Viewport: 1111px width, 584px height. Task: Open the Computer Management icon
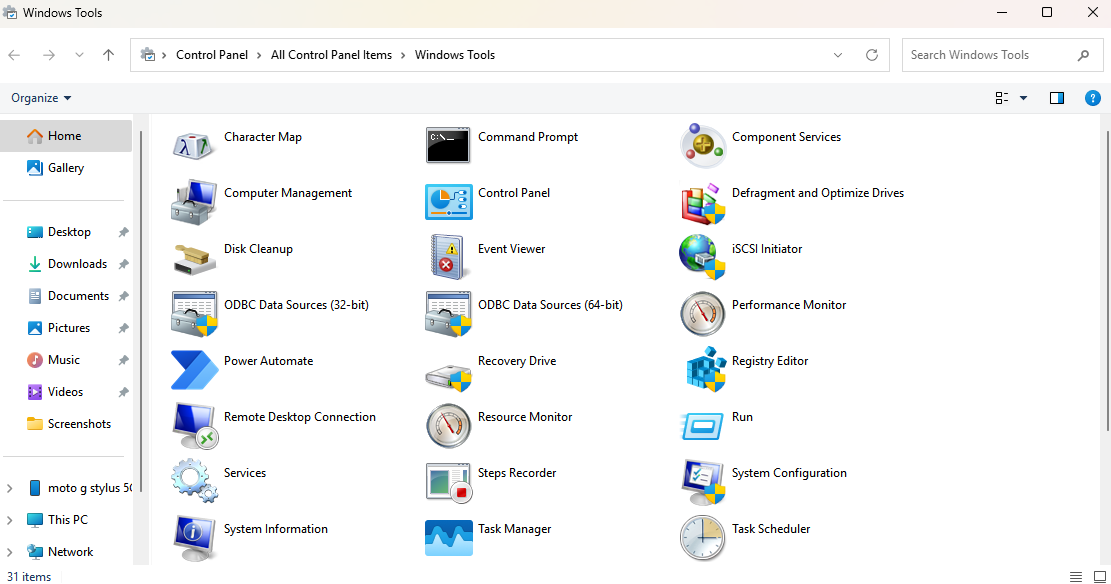point(193,201)
